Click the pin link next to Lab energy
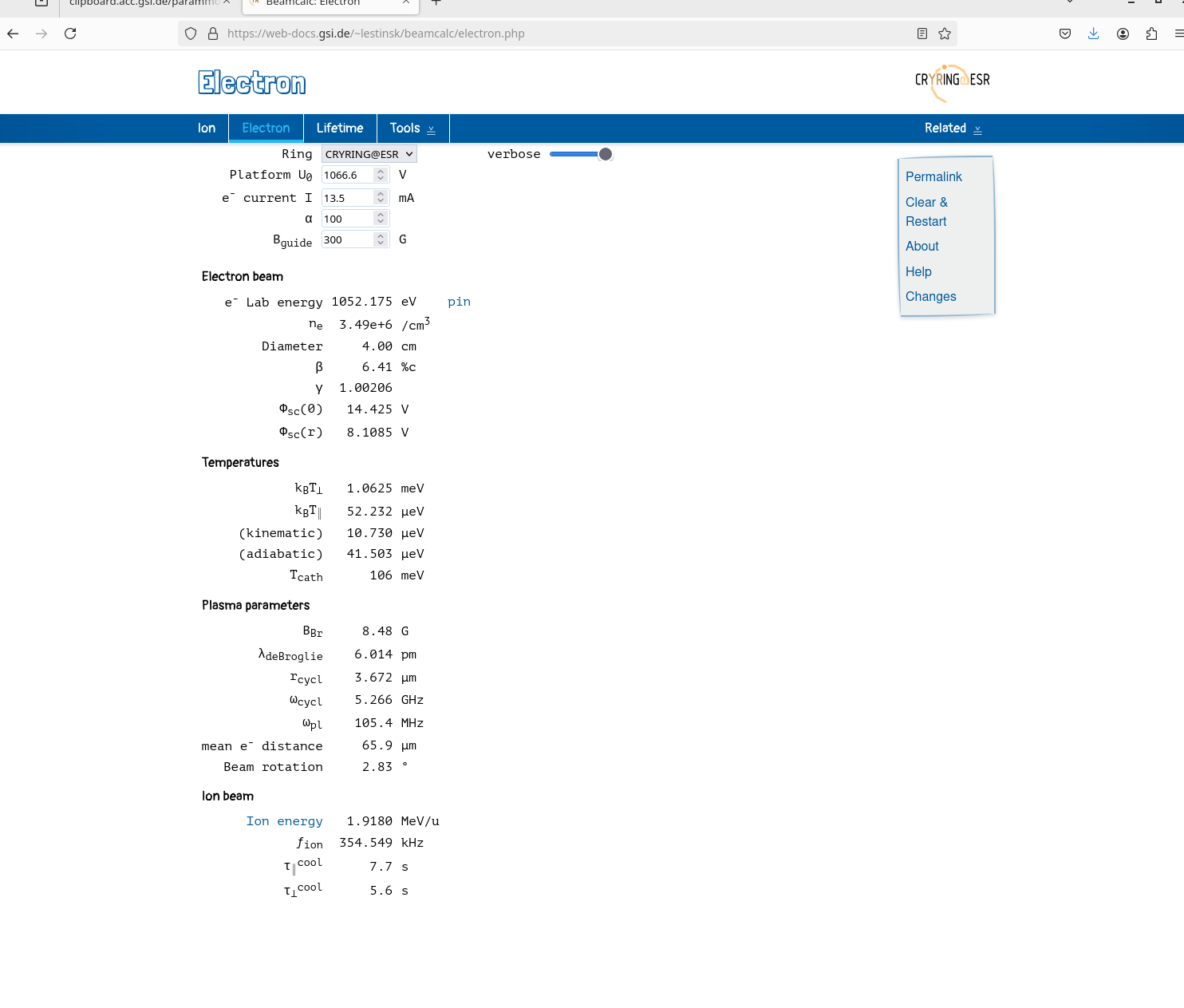 pyautogui.click(x=459, y=302)
